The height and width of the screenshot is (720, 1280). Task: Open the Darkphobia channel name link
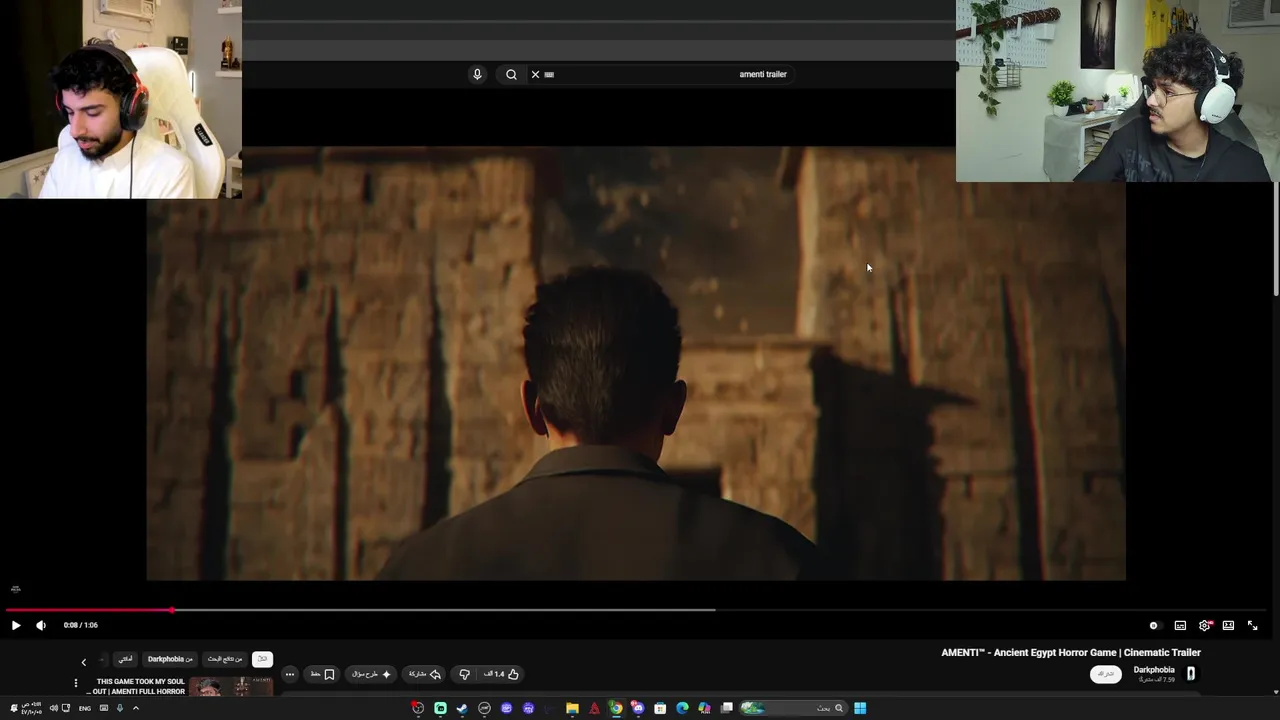[1153, 670]
